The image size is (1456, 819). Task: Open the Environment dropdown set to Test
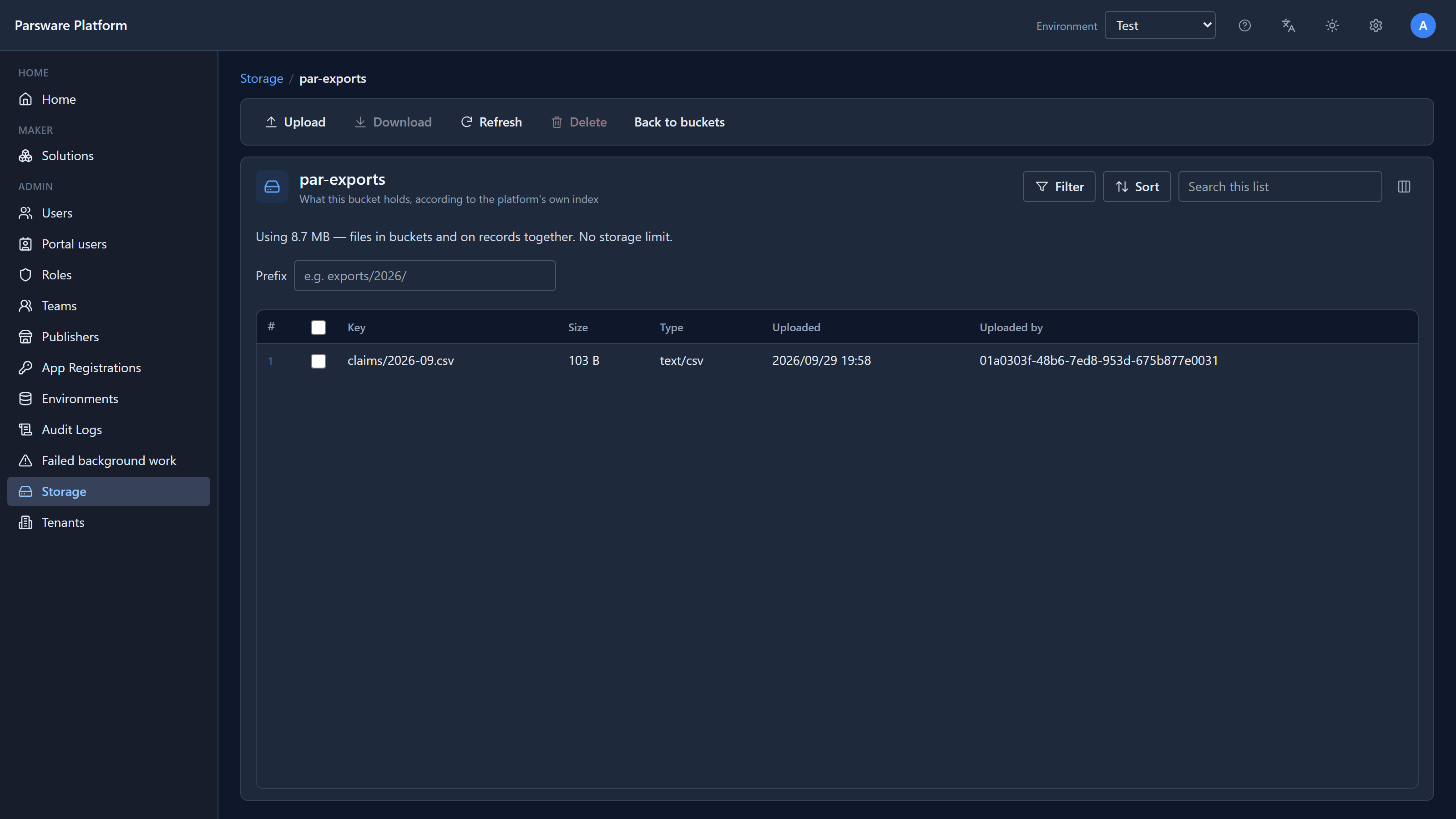tap(1160, 25)
